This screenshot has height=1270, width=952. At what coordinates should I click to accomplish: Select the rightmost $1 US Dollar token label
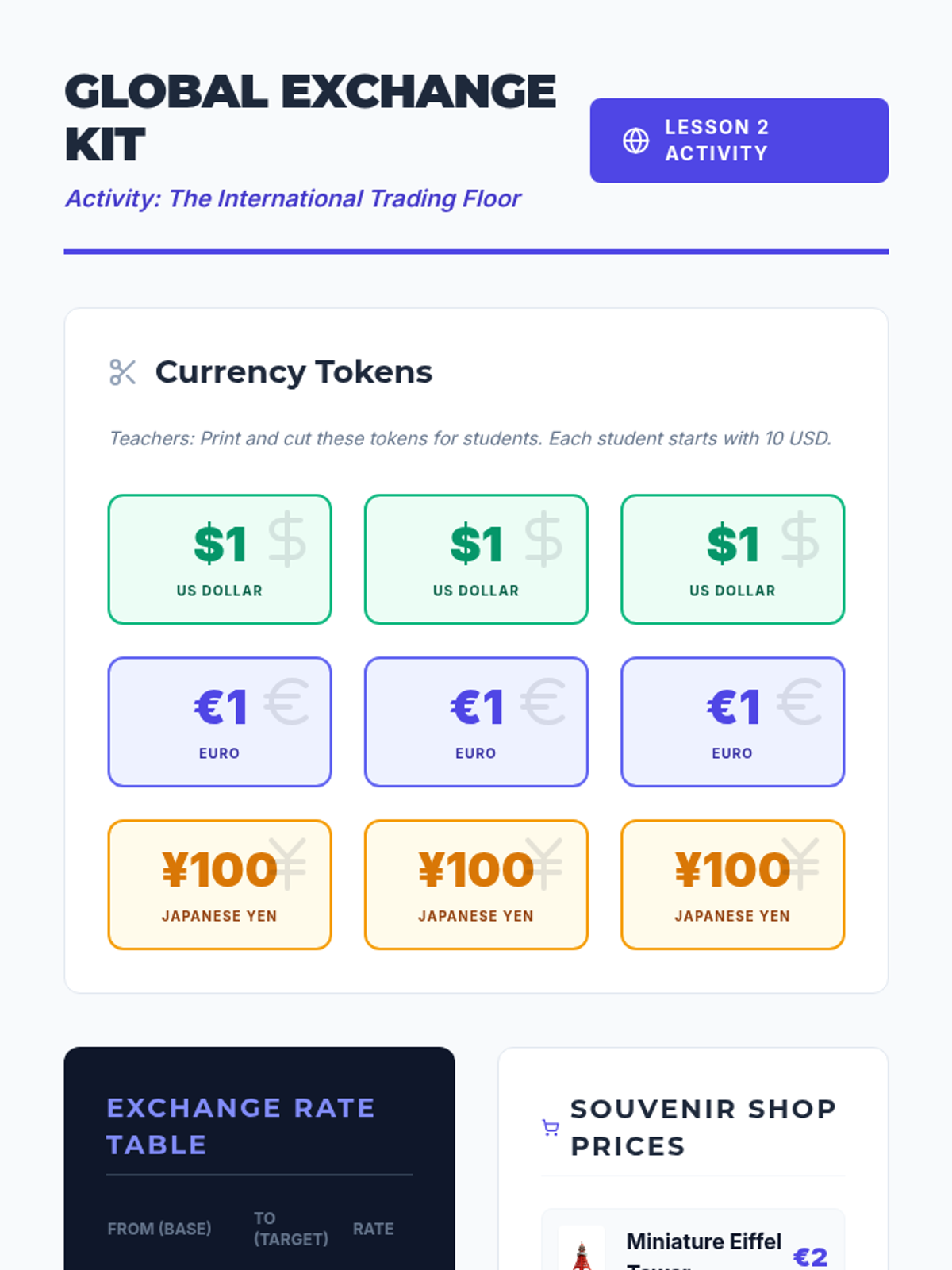tap(732, 591)
